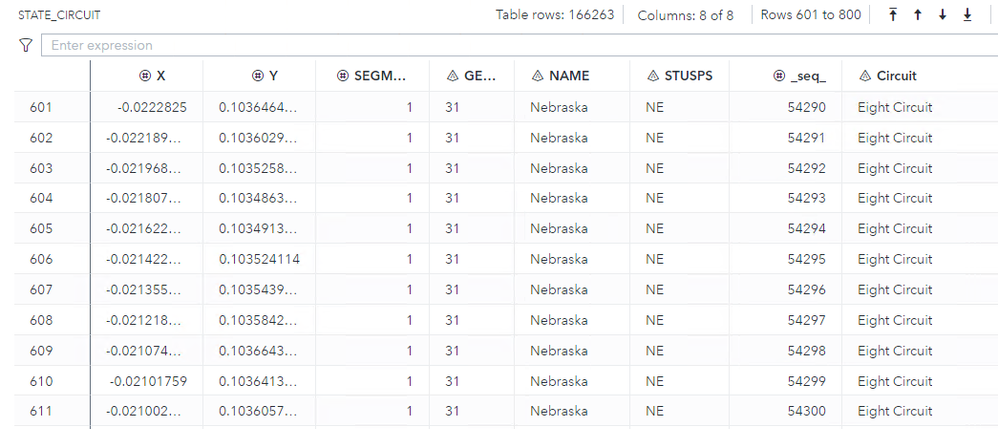Click the character type icon beside Circuit
Screen dimensions: 998x429
point(865,76)
